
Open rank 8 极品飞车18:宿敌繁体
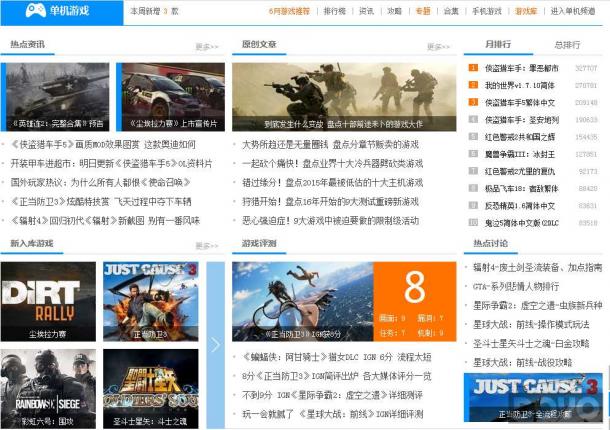coord(521,189)
